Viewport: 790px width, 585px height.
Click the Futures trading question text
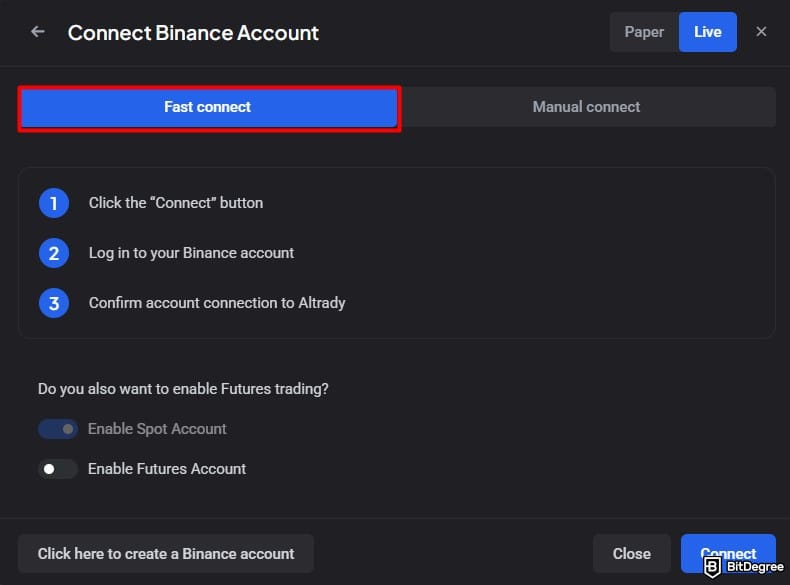tap(183, 389)
